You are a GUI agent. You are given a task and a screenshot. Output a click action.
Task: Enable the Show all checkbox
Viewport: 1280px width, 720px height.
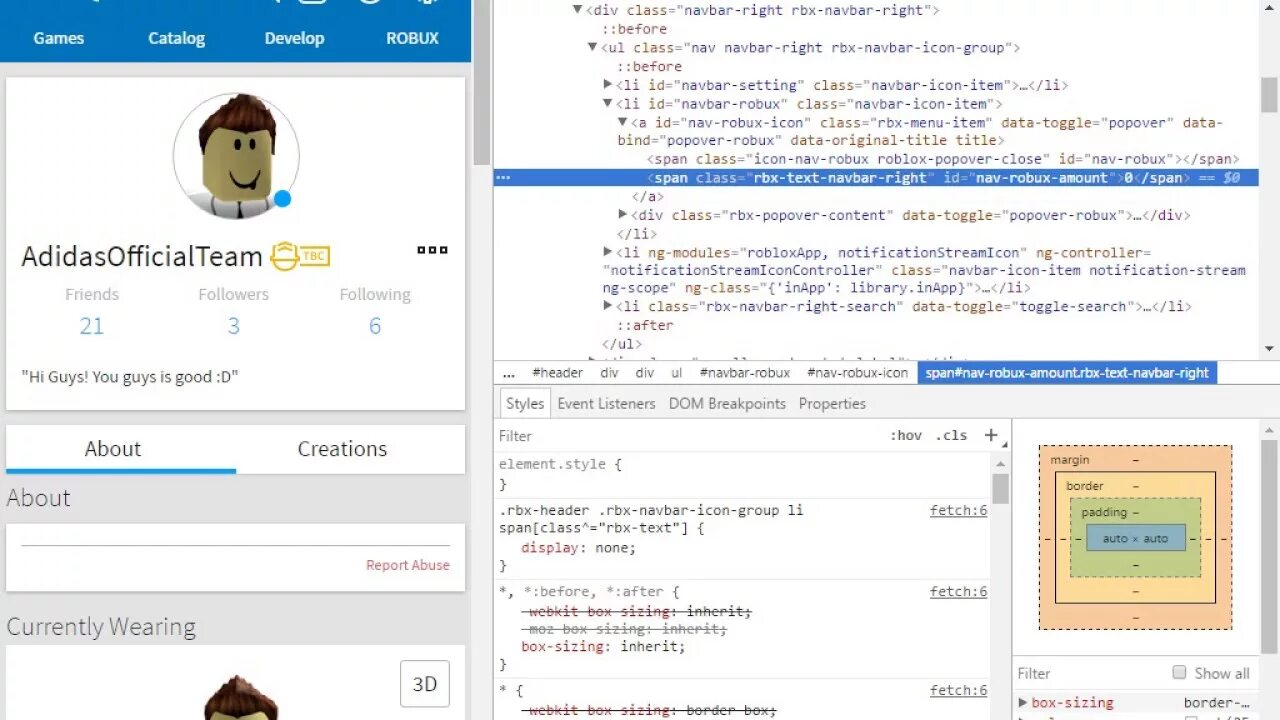click(x=1179, y=673)
